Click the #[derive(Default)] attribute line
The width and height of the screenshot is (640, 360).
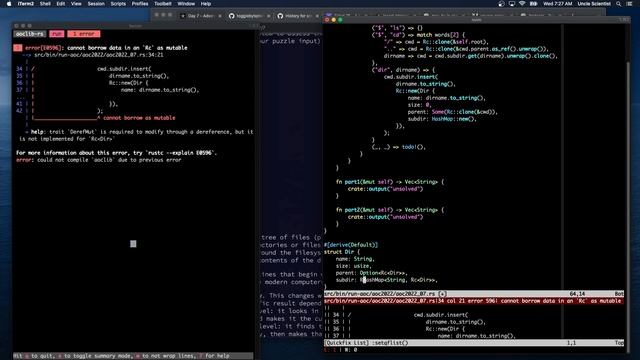(x=351, y=245)
